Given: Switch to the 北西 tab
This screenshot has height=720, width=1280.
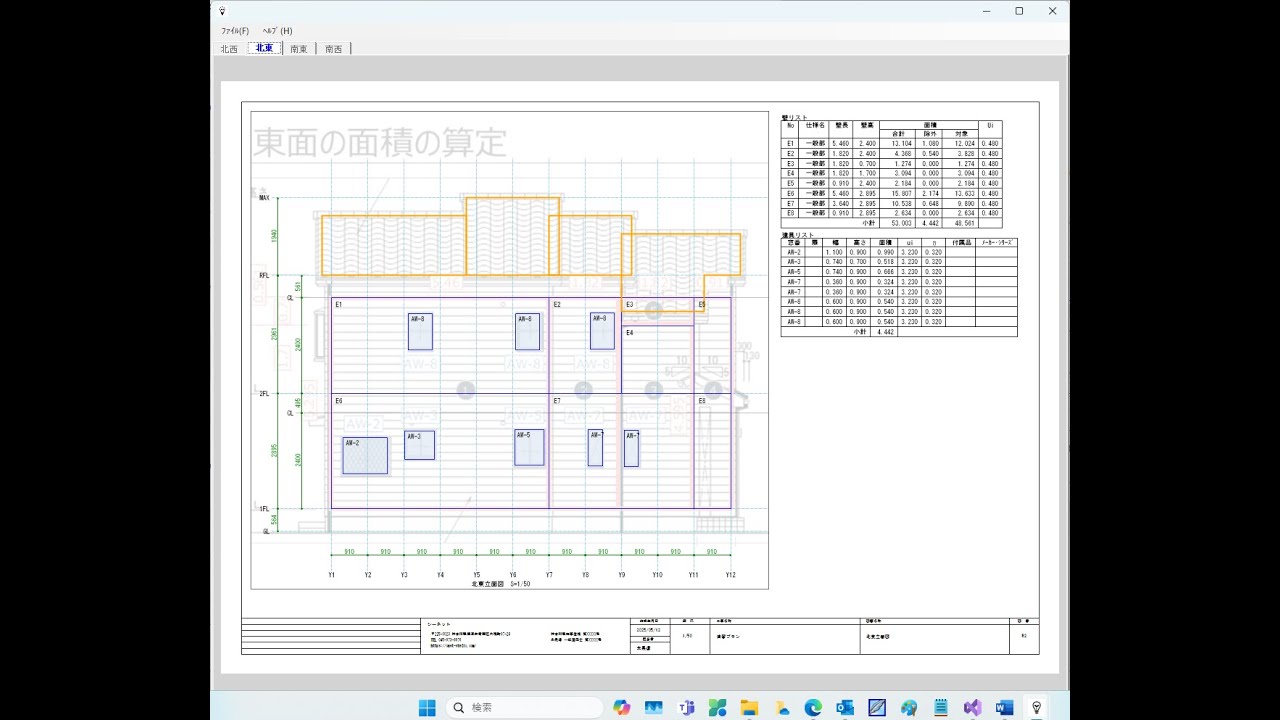Looking at the screenshot, I should click(229, 48).
